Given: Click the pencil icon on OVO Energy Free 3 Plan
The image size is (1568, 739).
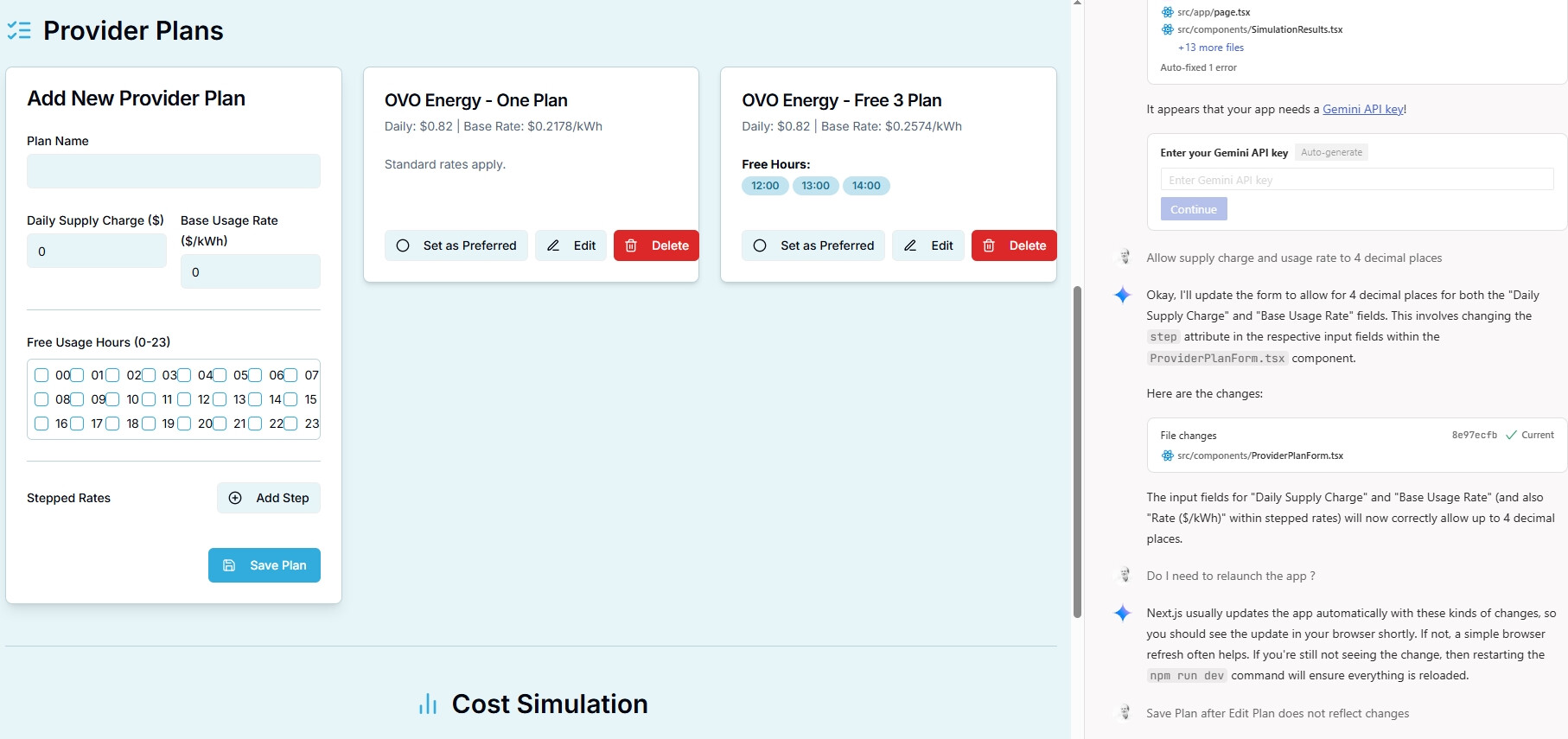Looking at the screenshot, I should (910, 245).
